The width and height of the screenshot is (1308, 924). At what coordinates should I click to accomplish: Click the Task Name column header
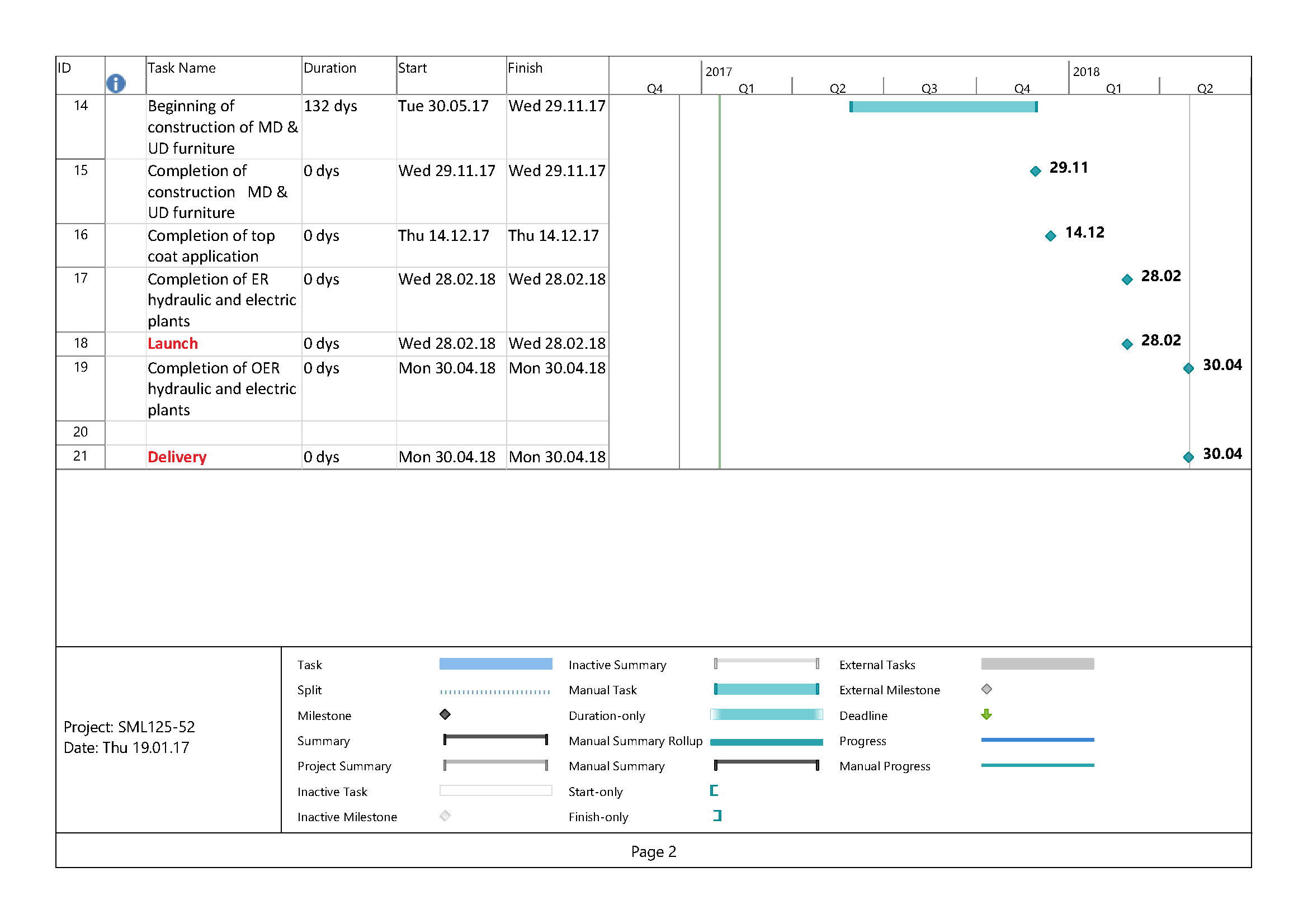182,68
